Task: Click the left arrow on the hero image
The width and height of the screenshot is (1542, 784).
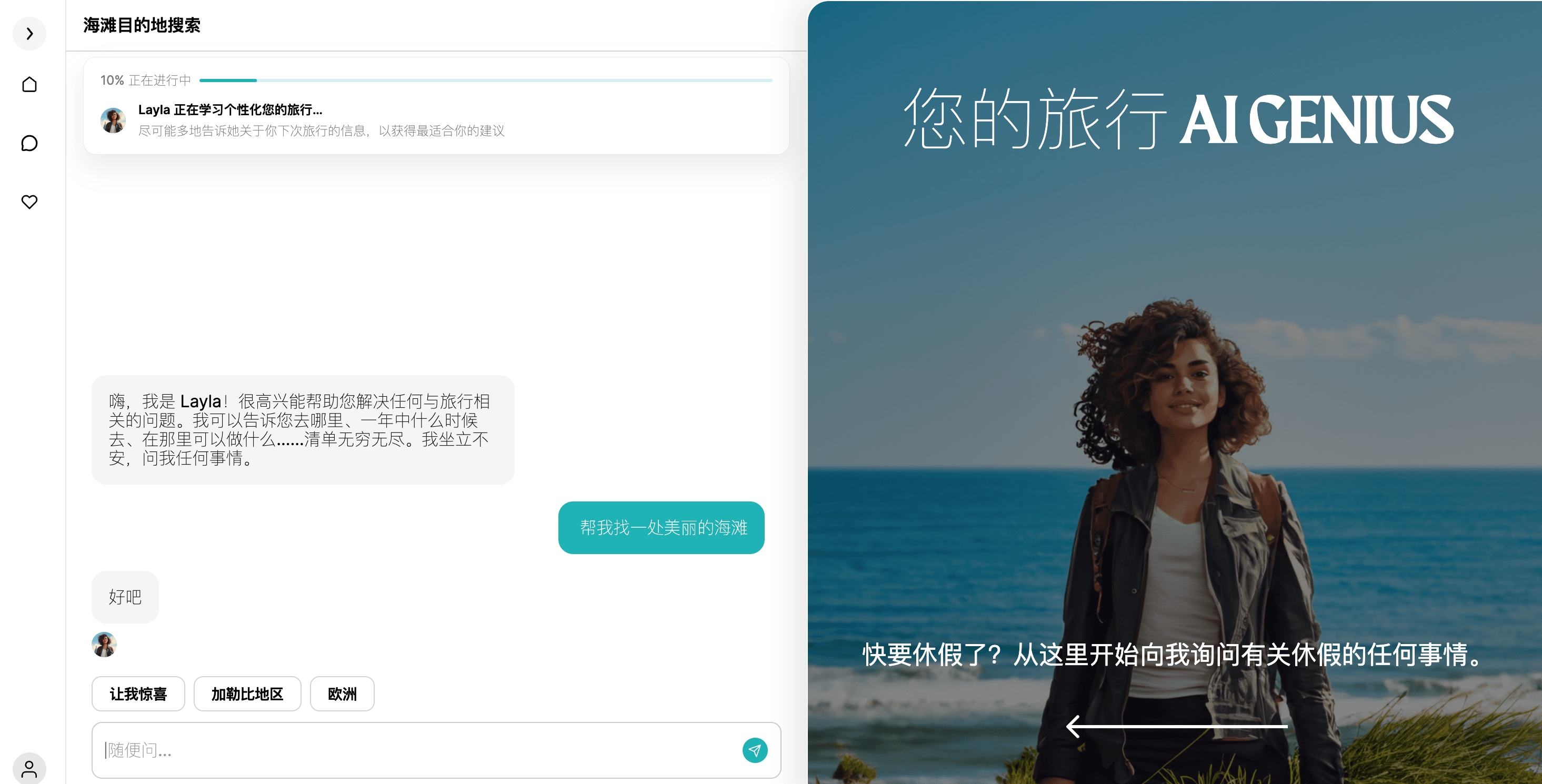Action: point(1176,726)
